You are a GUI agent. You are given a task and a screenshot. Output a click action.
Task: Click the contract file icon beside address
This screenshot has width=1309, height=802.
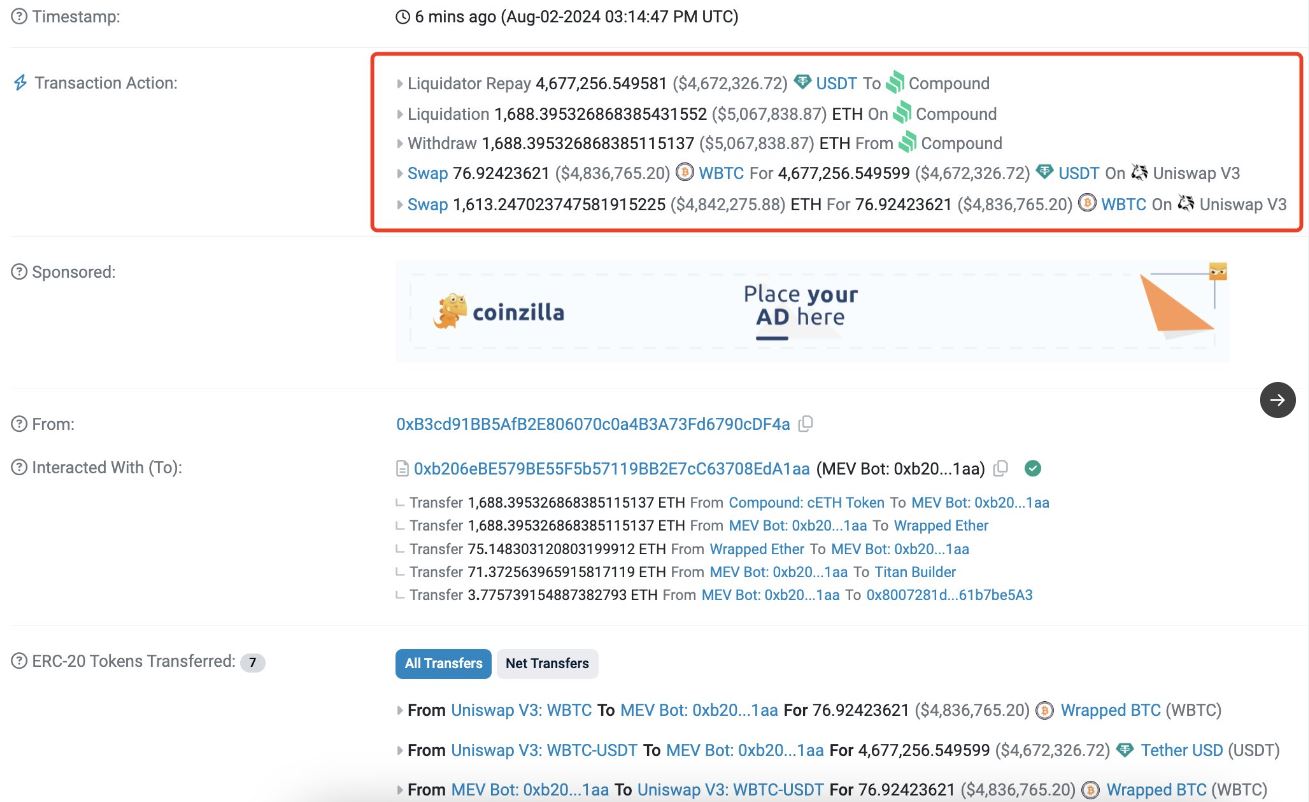click(x=403, y=469)
